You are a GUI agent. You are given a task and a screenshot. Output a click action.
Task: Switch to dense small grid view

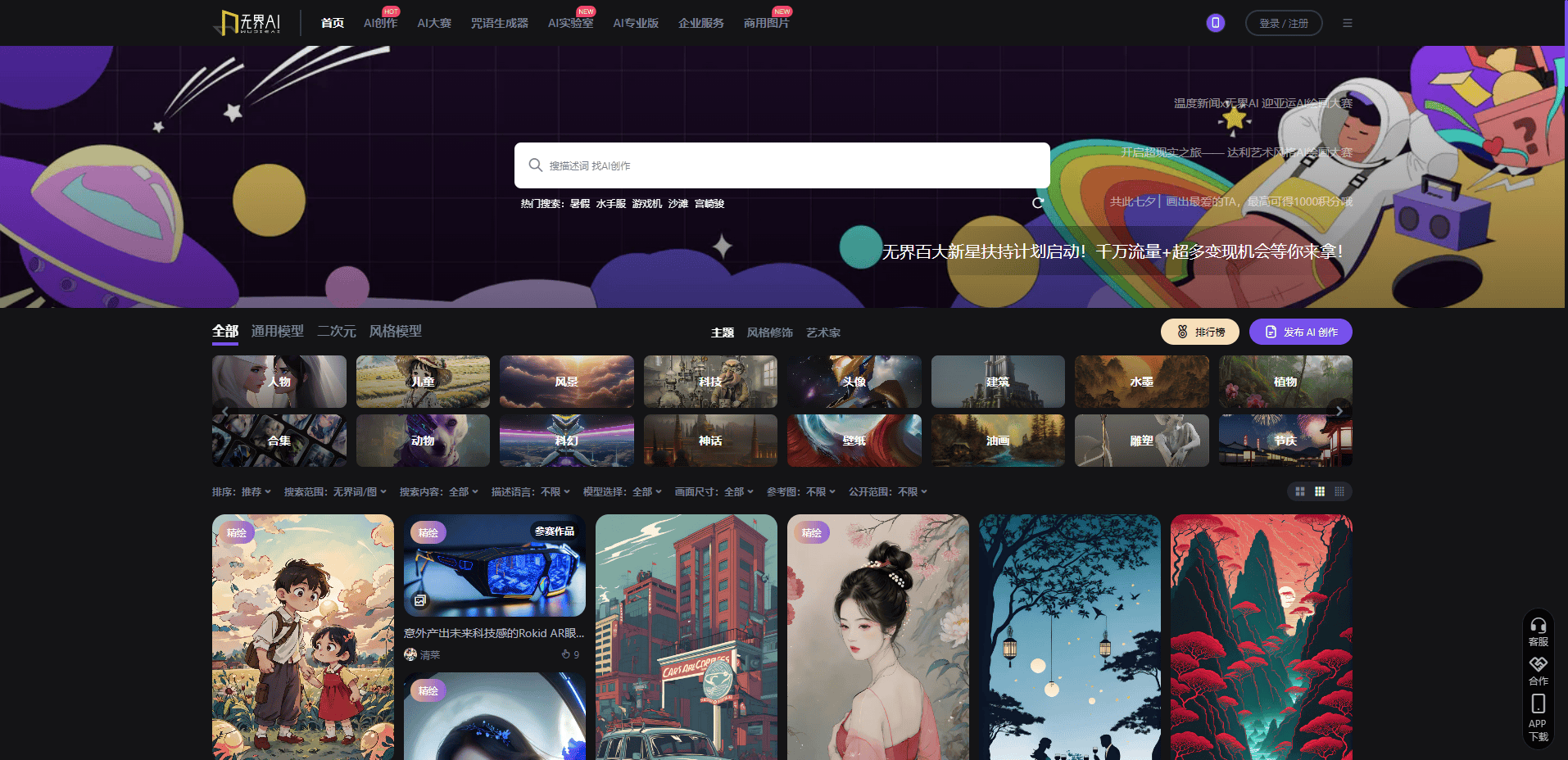pos(1339,491)
